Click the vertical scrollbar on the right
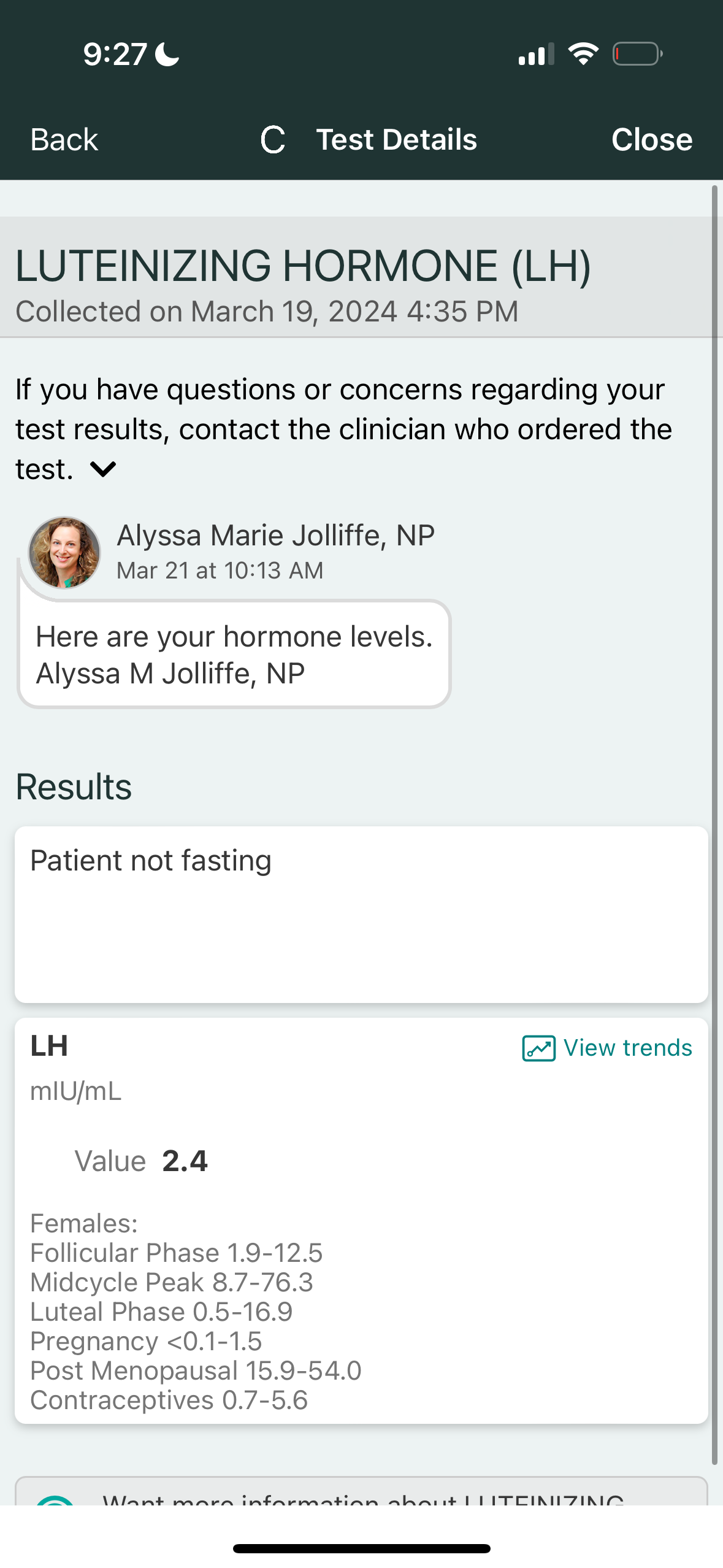 coord(714,822)
